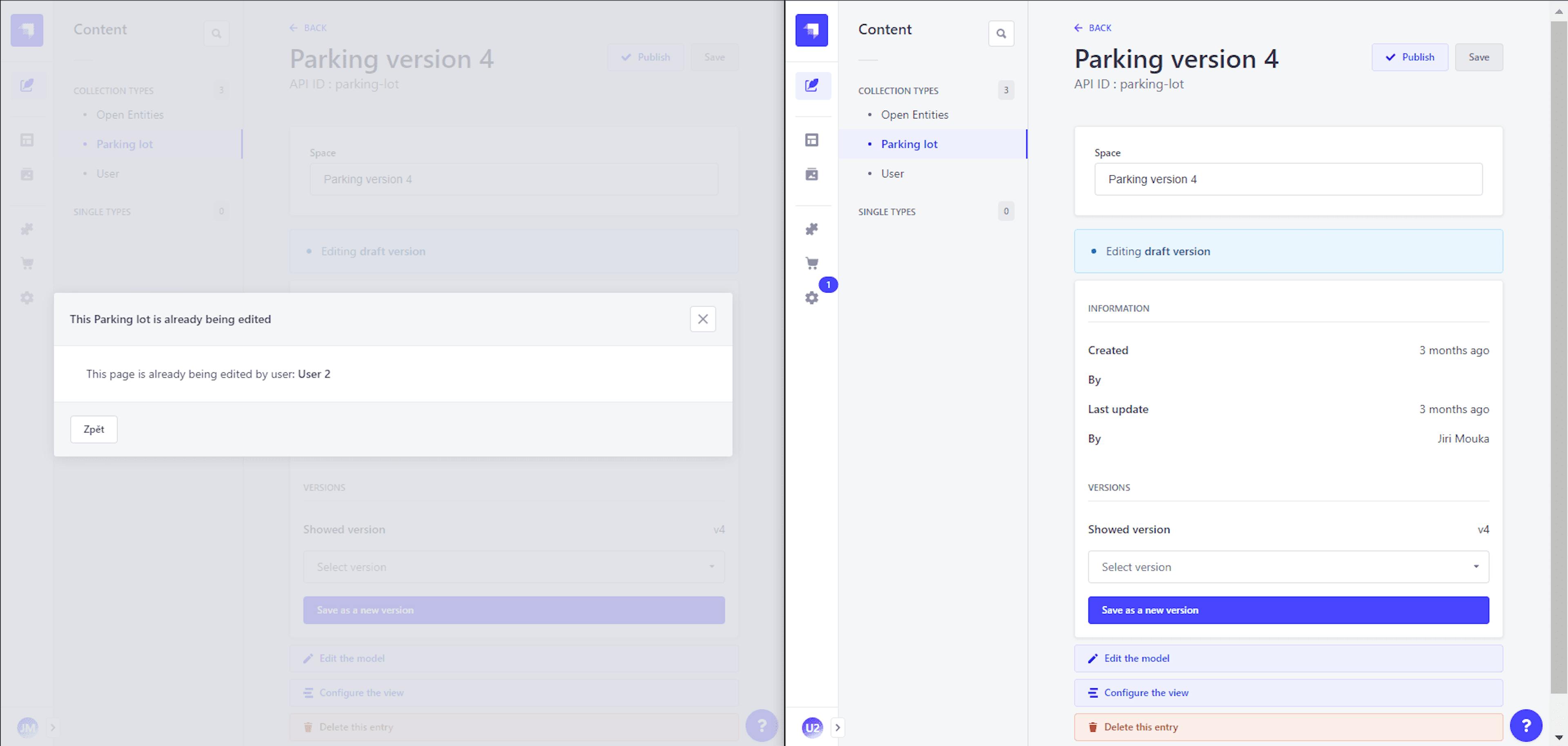Click the sidebar collapse arrow toggle
The image size is (1568, 746).
tap(837, 727)
